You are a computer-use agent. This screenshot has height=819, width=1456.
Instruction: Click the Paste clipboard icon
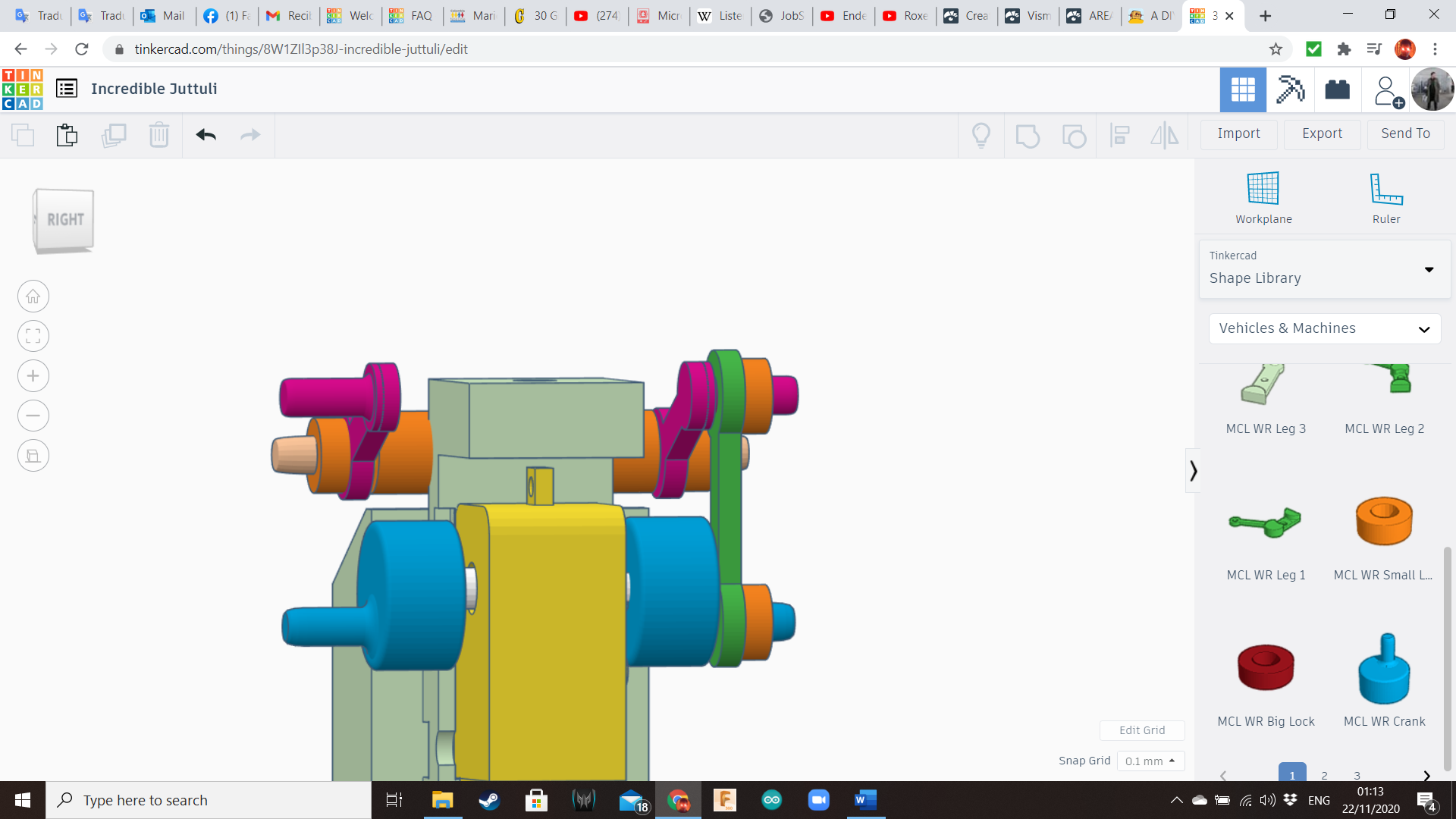pyautogui.click(x=67, y=135)
